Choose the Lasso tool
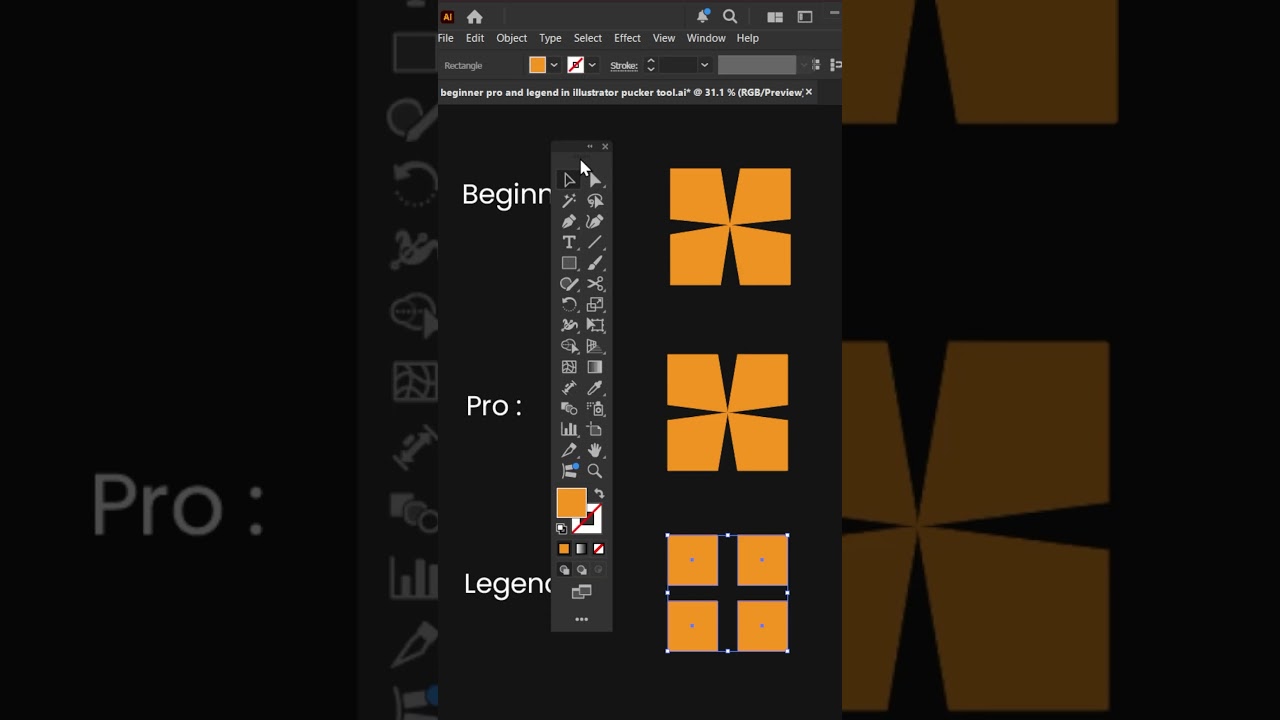The width and height of the screenshot is (1280, 720). click(595, 201)
